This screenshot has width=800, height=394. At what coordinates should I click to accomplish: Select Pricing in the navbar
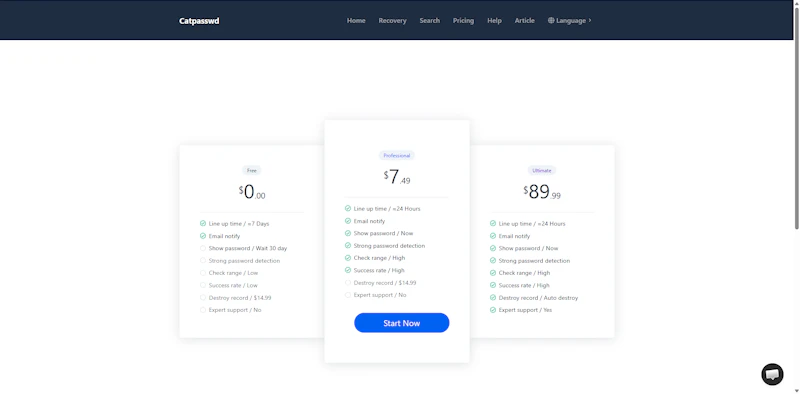[463, 21]
